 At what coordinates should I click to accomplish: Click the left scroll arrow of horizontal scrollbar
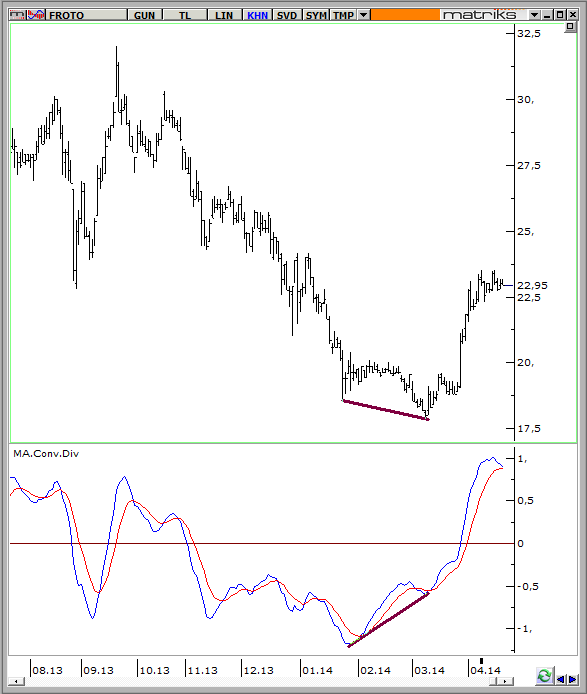point(16,681)
